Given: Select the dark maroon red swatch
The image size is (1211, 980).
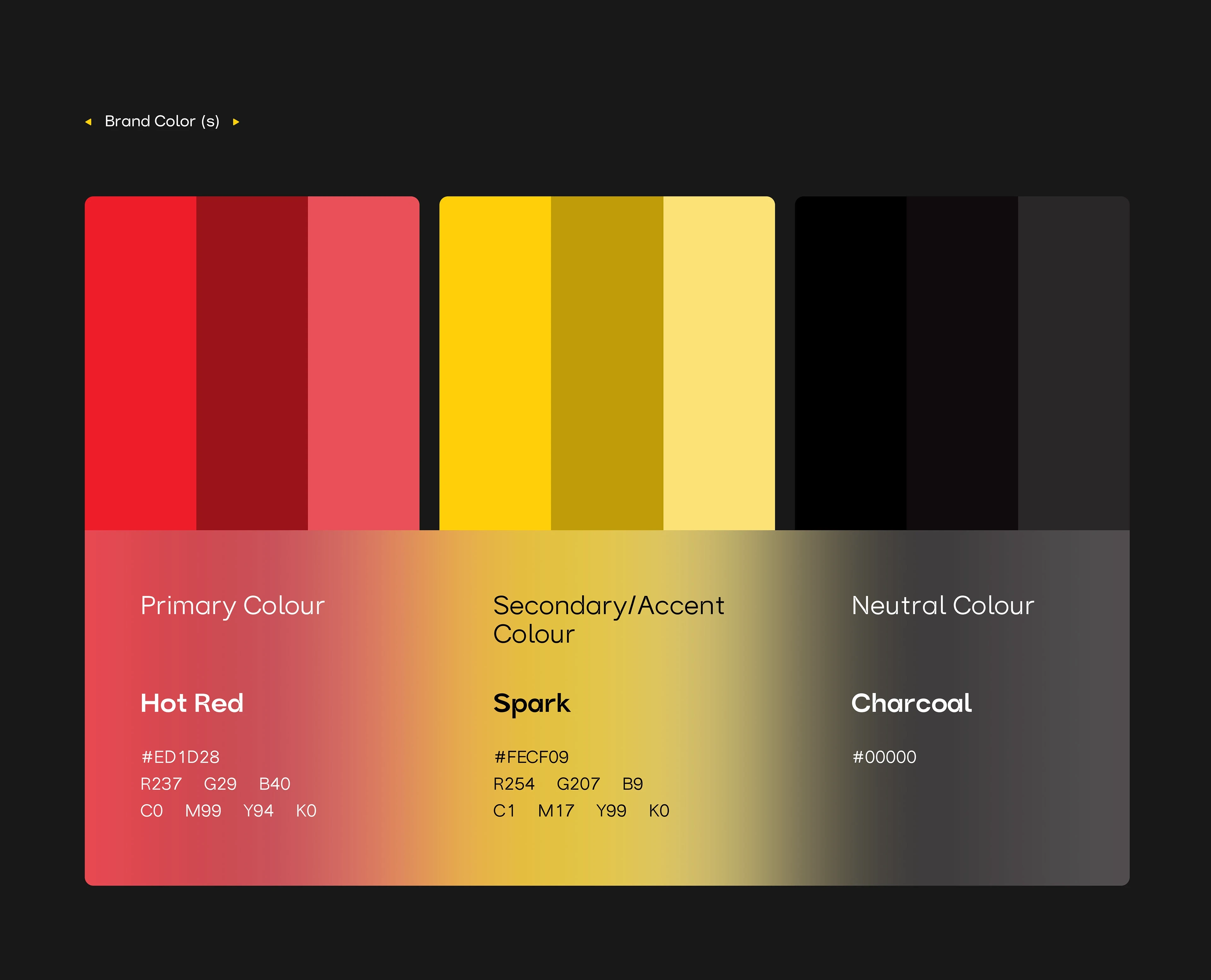Looking at the screenshot, I should pyautogui.click(x=252, y=362).
